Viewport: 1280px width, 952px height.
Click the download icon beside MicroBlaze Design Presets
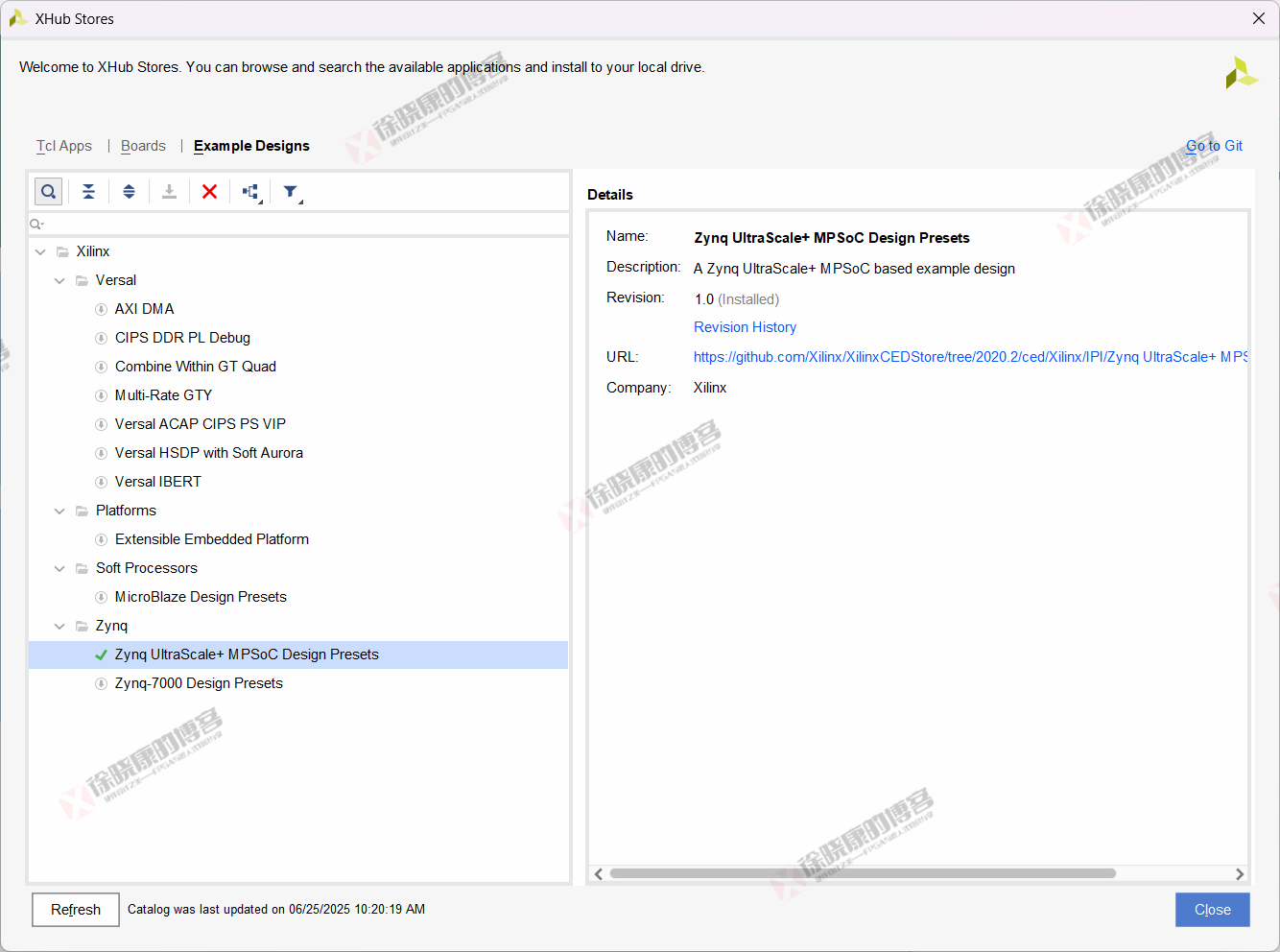101,597
